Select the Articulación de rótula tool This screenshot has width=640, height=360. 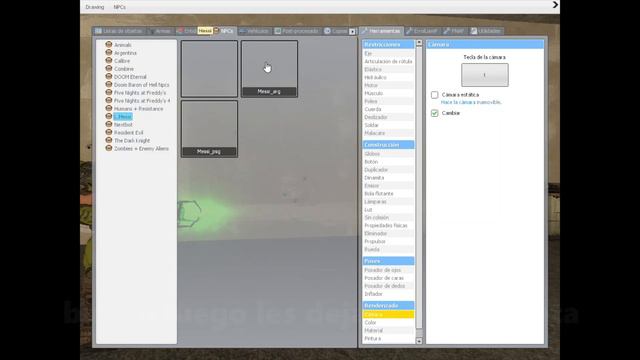(x=388, y=61)
